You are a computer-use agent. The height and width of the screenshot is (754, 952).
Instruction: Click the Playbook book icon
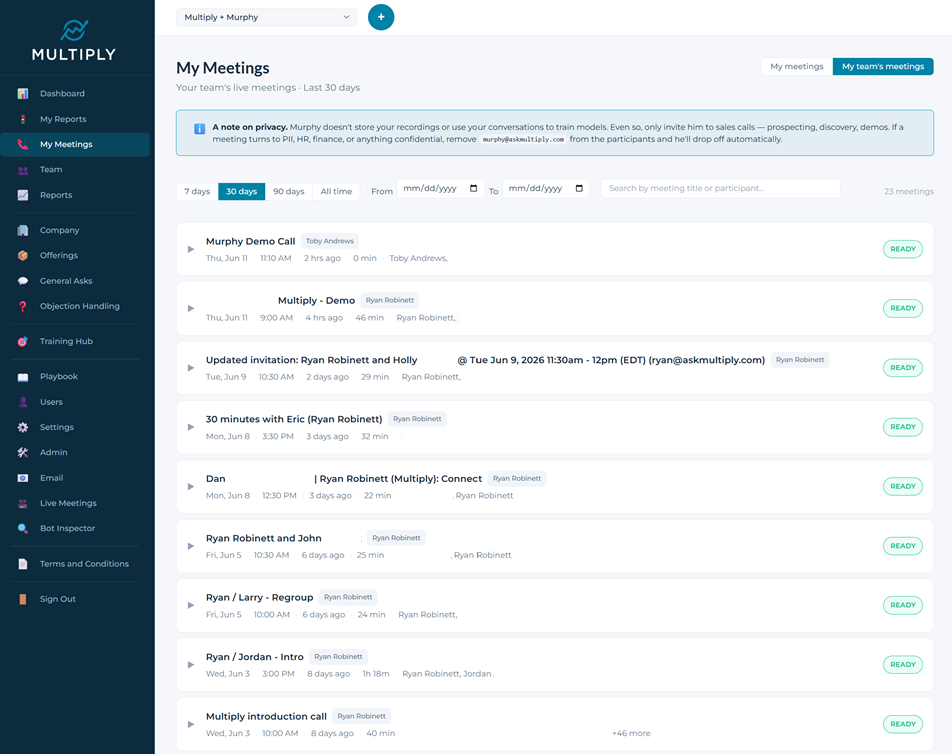pos(22,376)
